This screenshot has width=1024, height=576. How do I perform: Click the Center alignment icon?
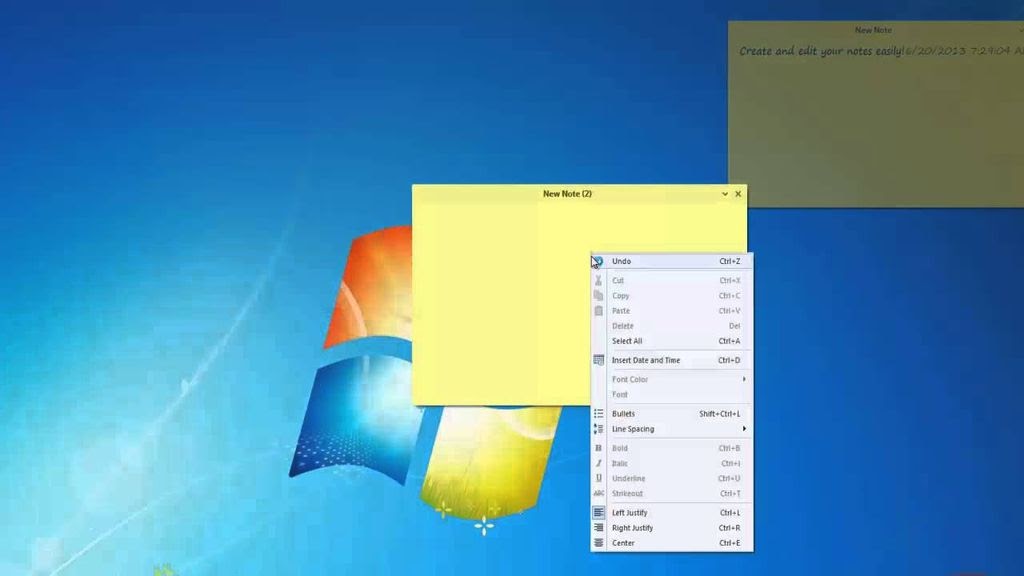(598, 543)
